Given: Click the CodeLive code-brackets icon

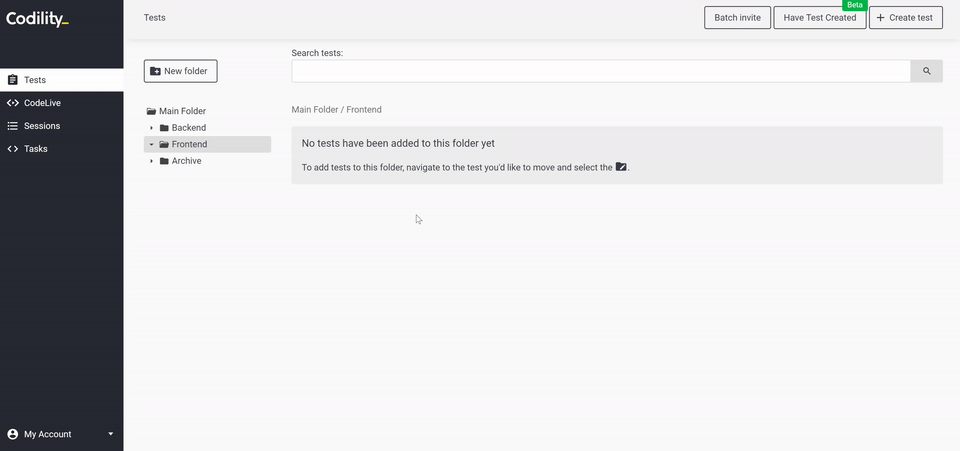Looking at the screenshot, I should click(12, 103).
